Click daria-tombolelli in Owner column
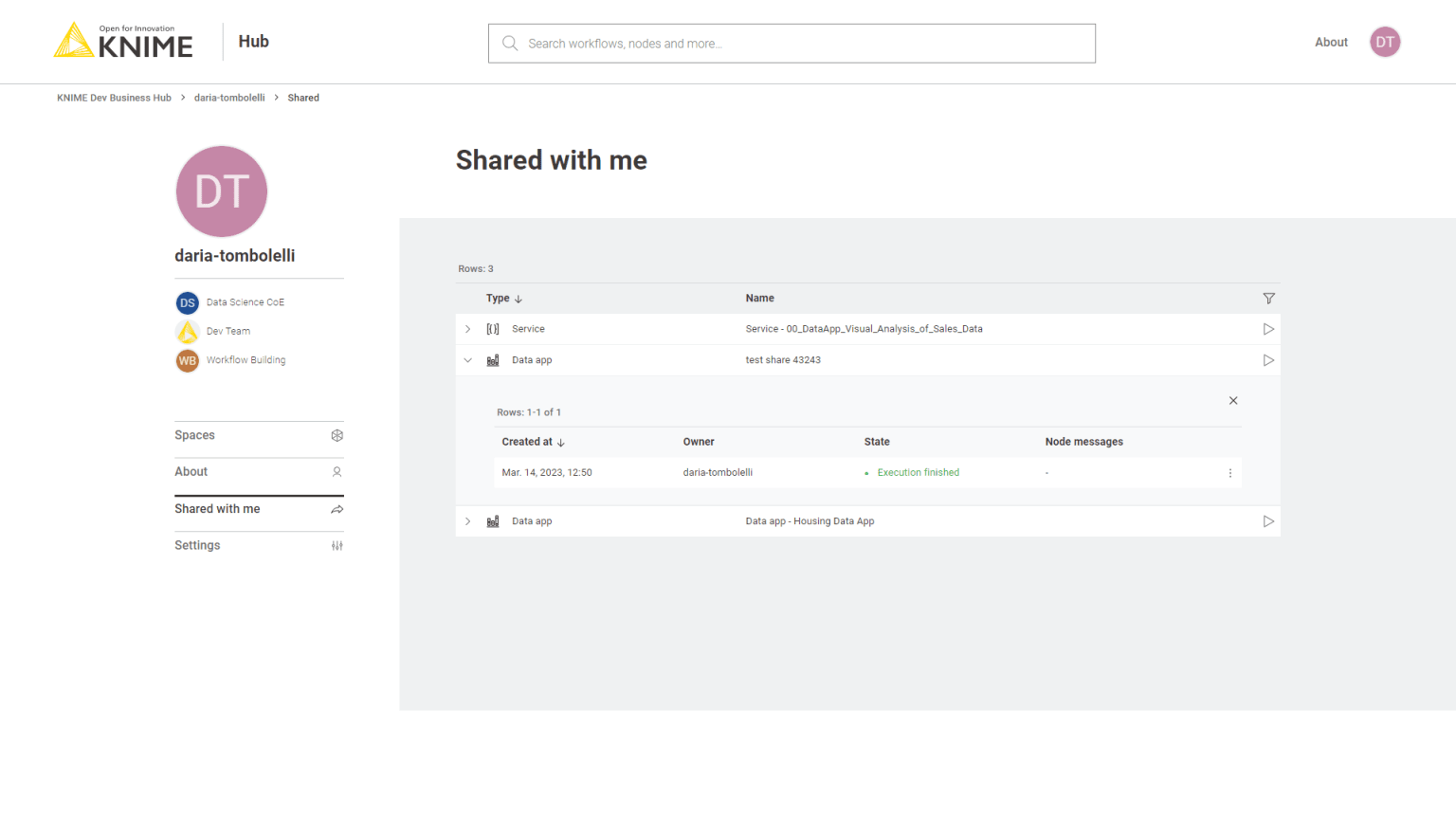The width and height of the screenshot is (1456, 820). [718, 472]
